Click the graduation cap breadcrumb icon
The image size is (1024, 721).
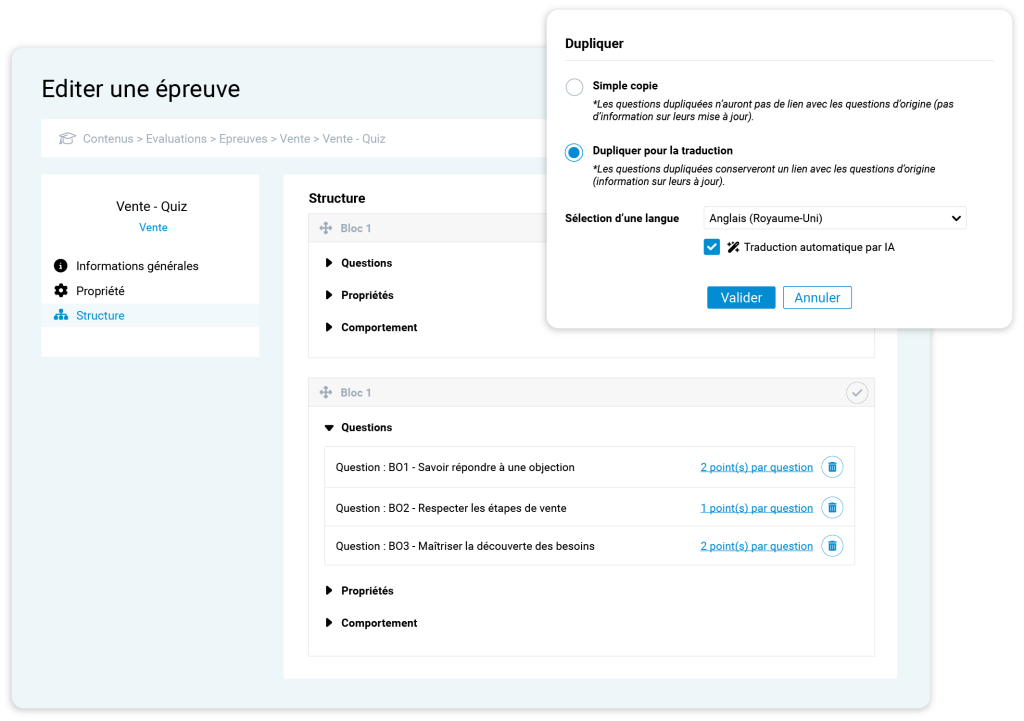click(67, 138)
